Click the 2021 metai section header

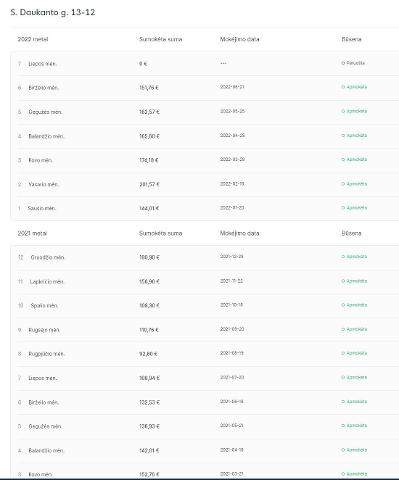coord(32,233)
